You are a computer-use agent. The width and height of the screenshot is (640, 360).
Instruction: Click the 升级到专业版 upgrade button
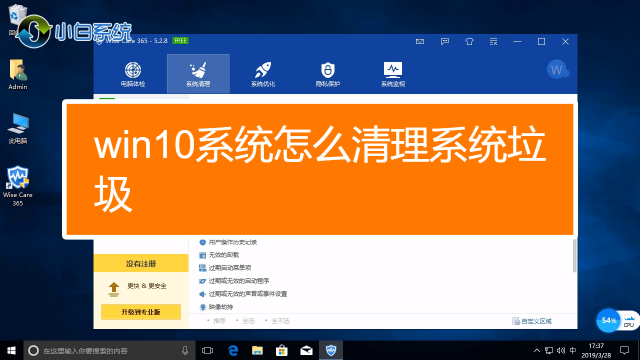point(141,312)
